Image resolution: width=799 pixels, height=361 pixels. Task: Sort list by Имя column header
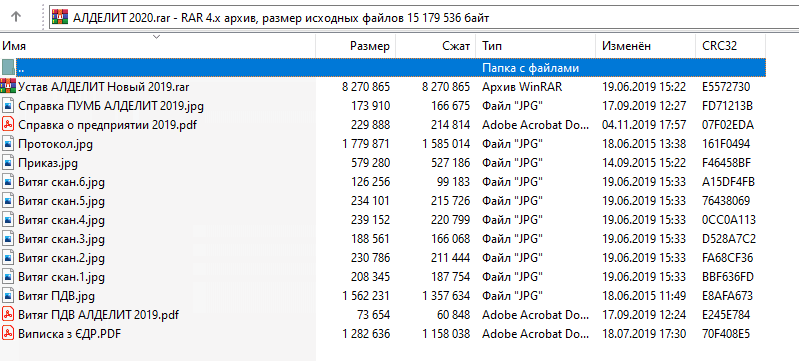158,46
